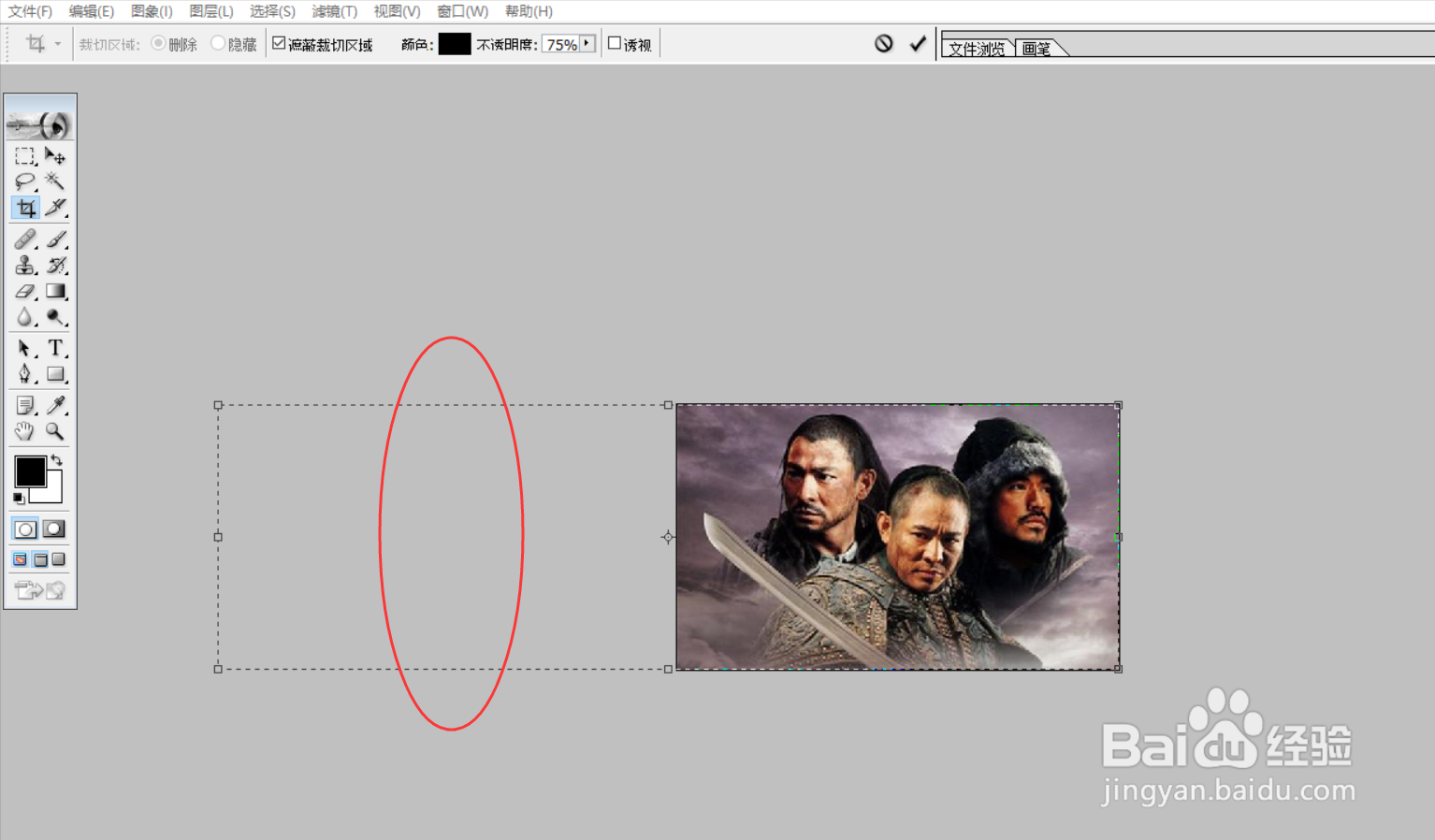1435x840 pixels.
Task: Open the 图象(I) menu
Action: [152, 11]
